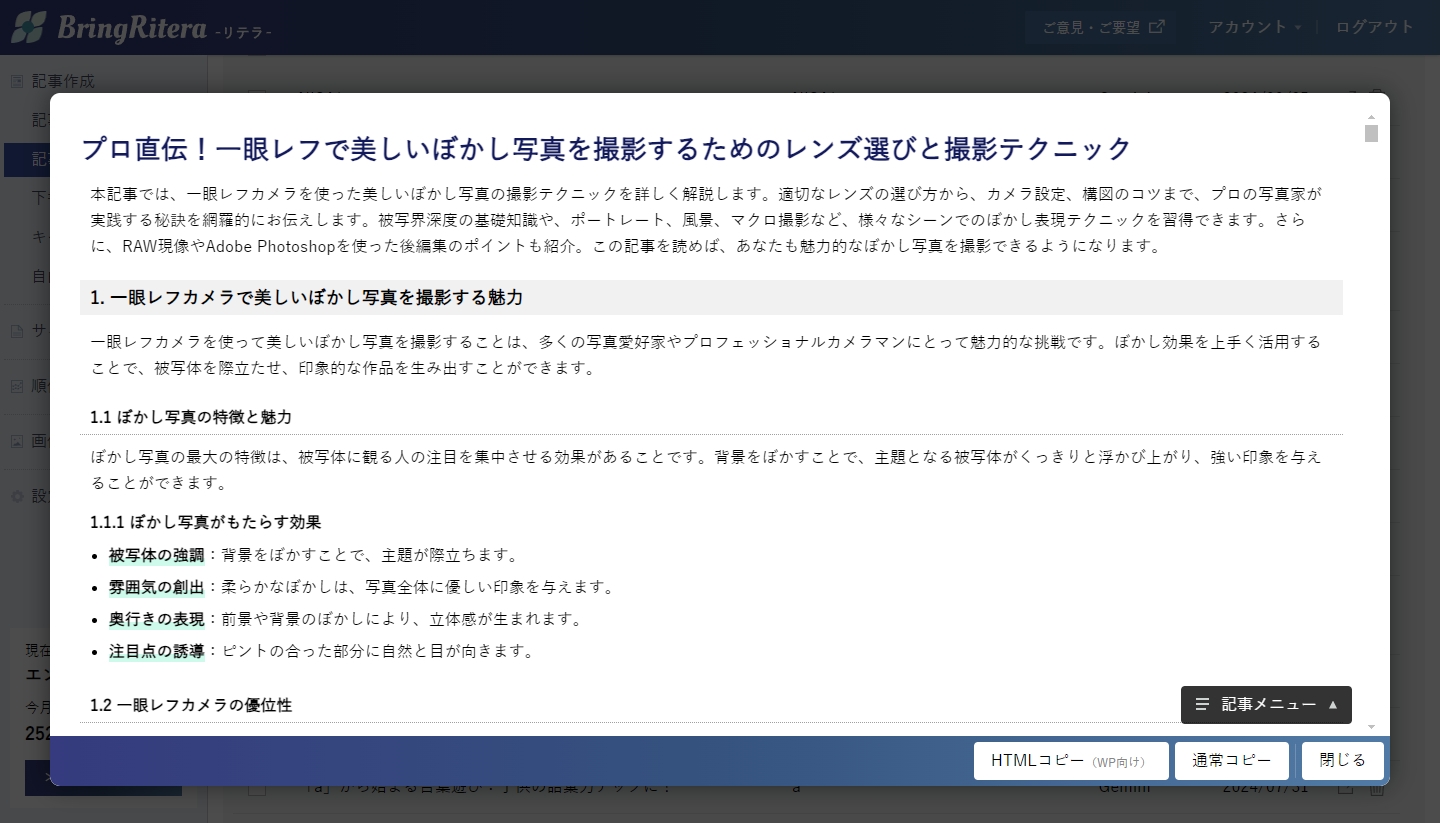Expand the アカウント dropdown

[x=1254, y=27]
